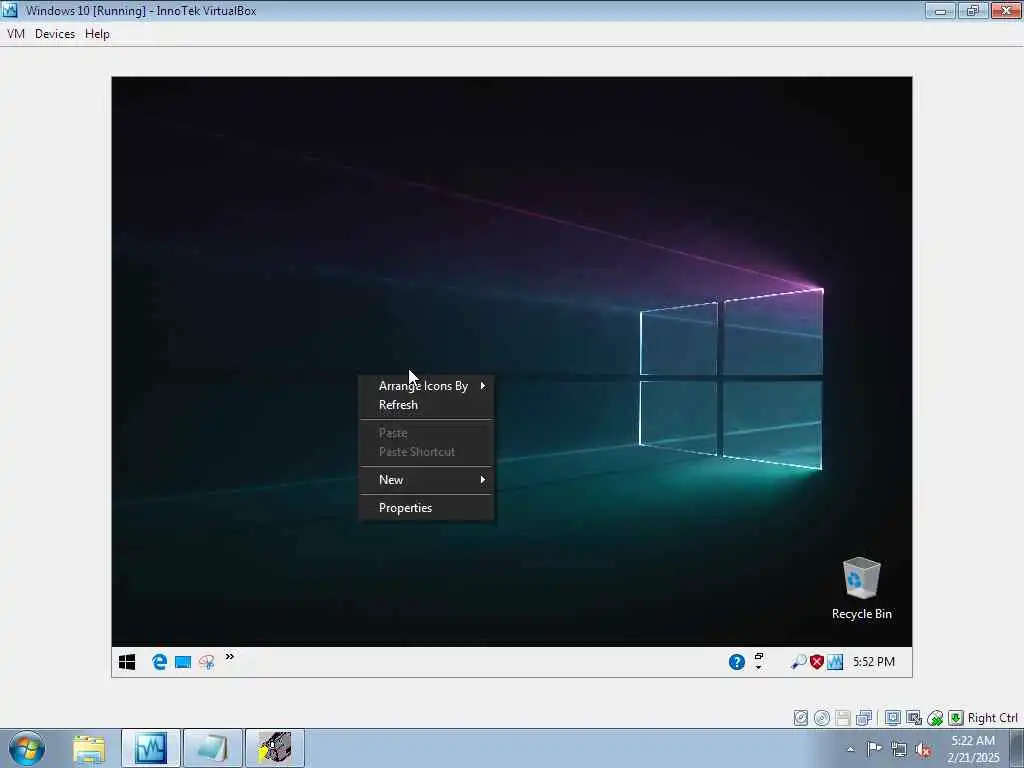Viewport: 1024px width, 768px height.
Task: Open the VM menu in VirtualBox
Action: click(x=16, y=34)
